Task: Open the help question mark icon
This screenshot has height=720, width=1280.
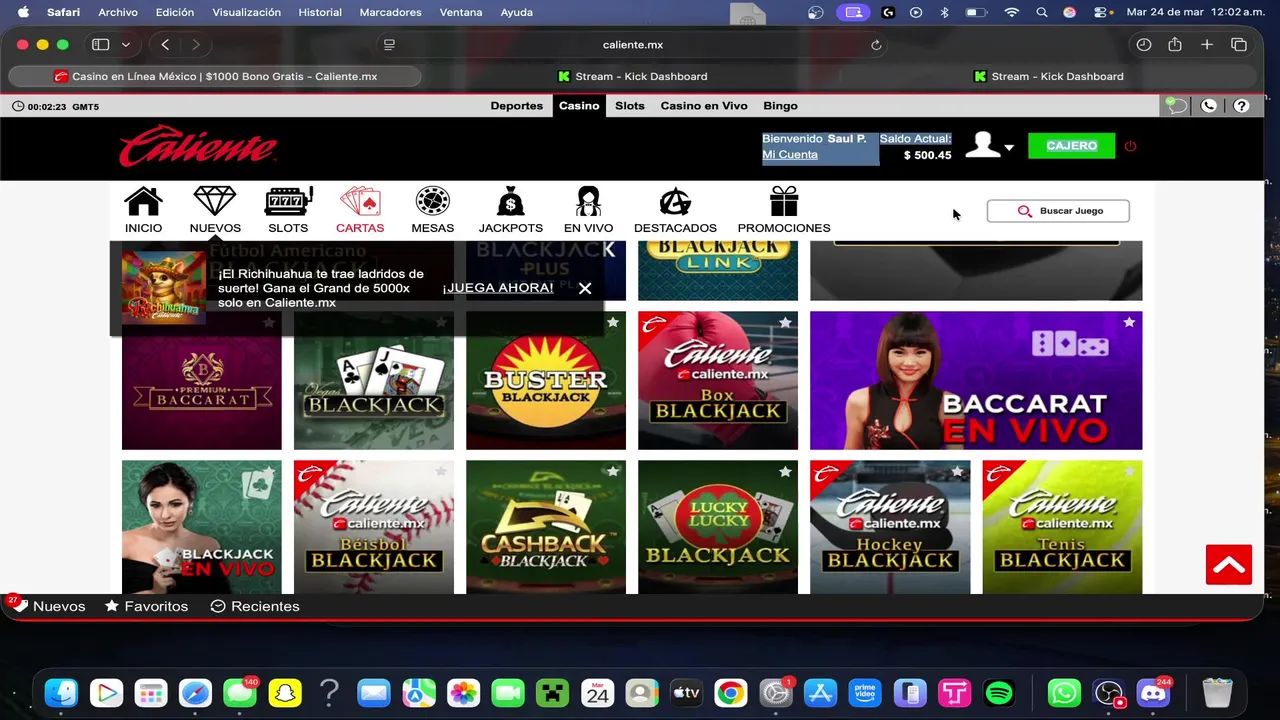Action: tap(1241, 106)
